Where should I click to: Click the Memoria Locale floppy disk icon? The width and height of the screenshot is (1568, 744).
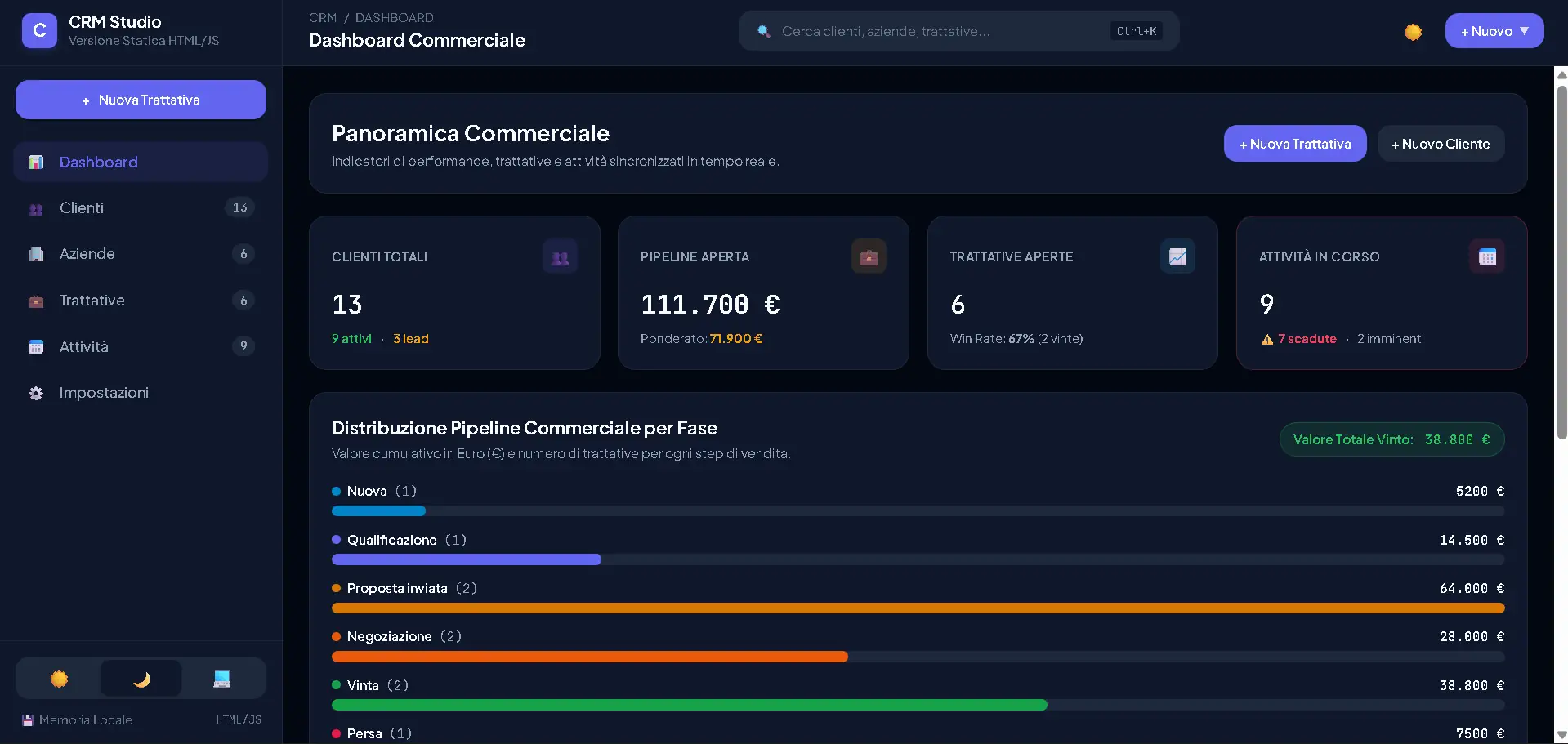[28, 720]
